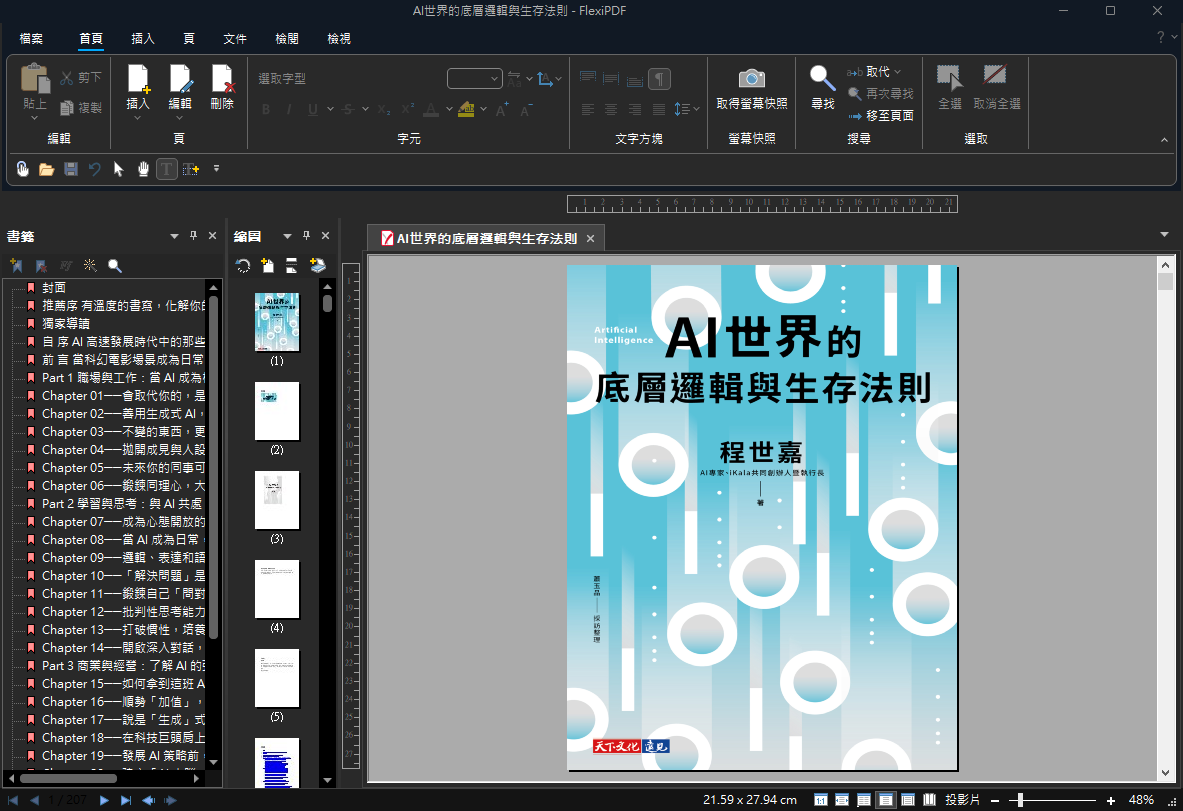This screenshot has width=1183, height=811.
Task: Go to last page button in status bar
Action: click(126, 800)
